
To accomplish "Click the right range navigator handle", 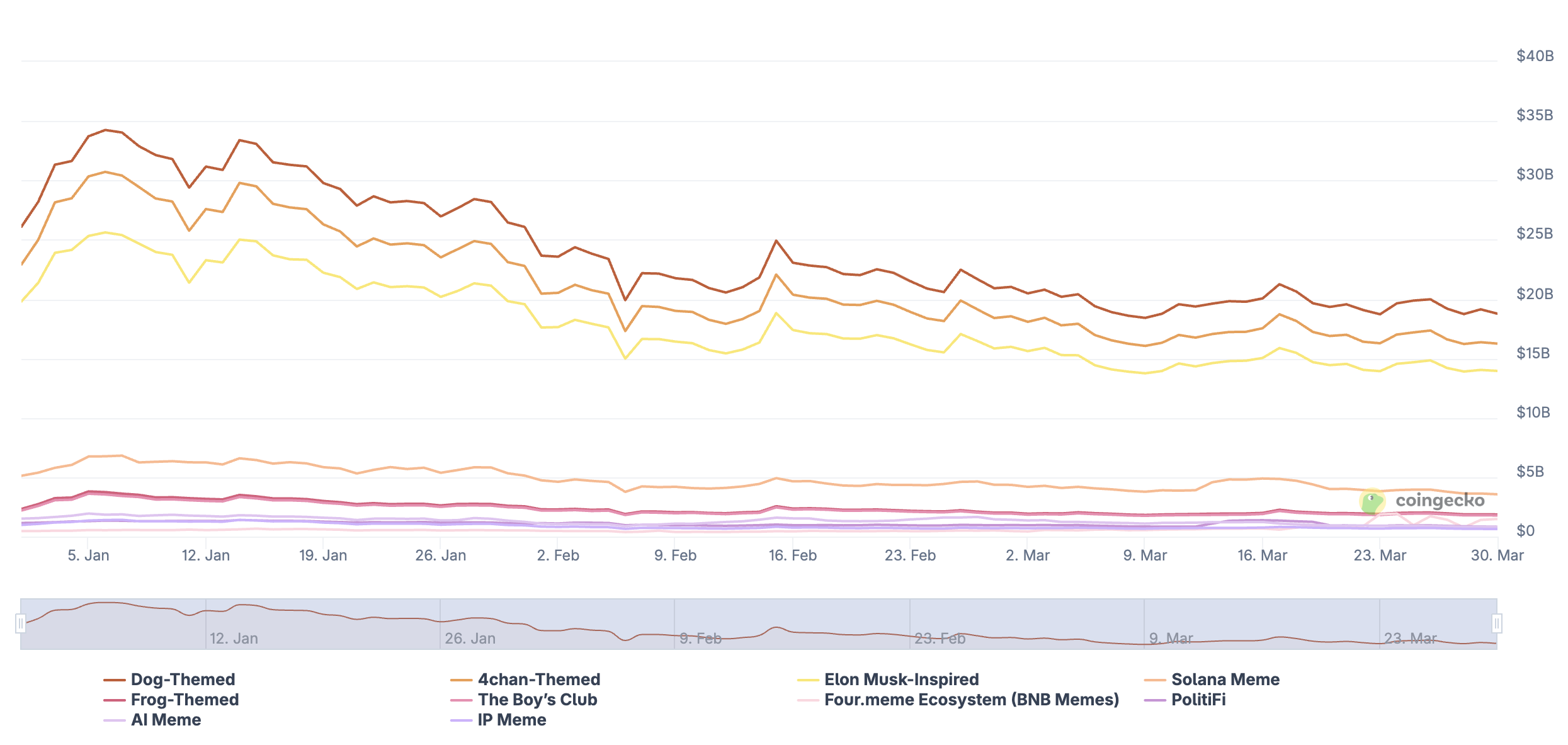I will [1496, 623].
